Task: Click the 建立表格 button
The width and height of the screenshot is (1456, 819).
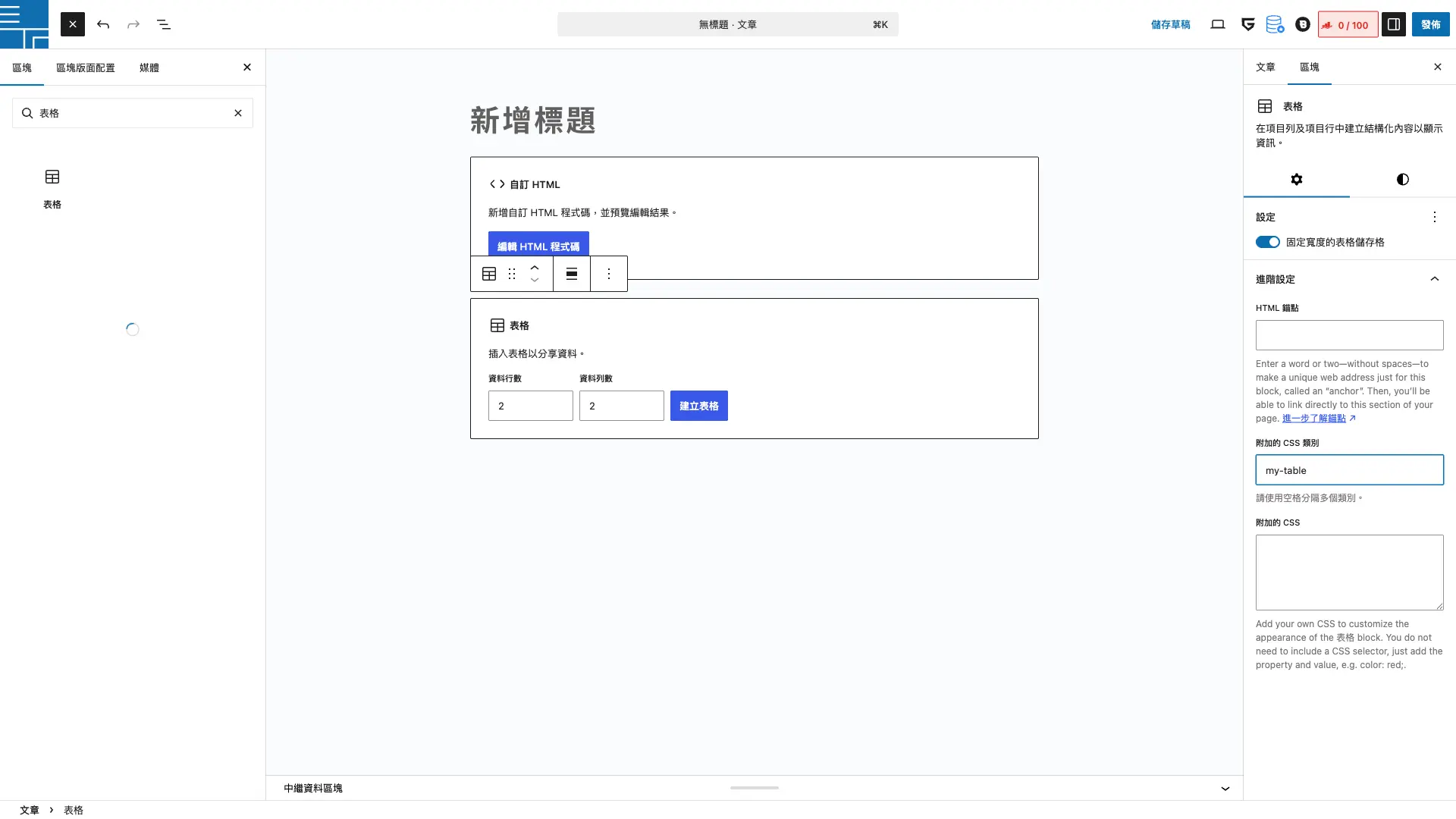Action: 699,406
